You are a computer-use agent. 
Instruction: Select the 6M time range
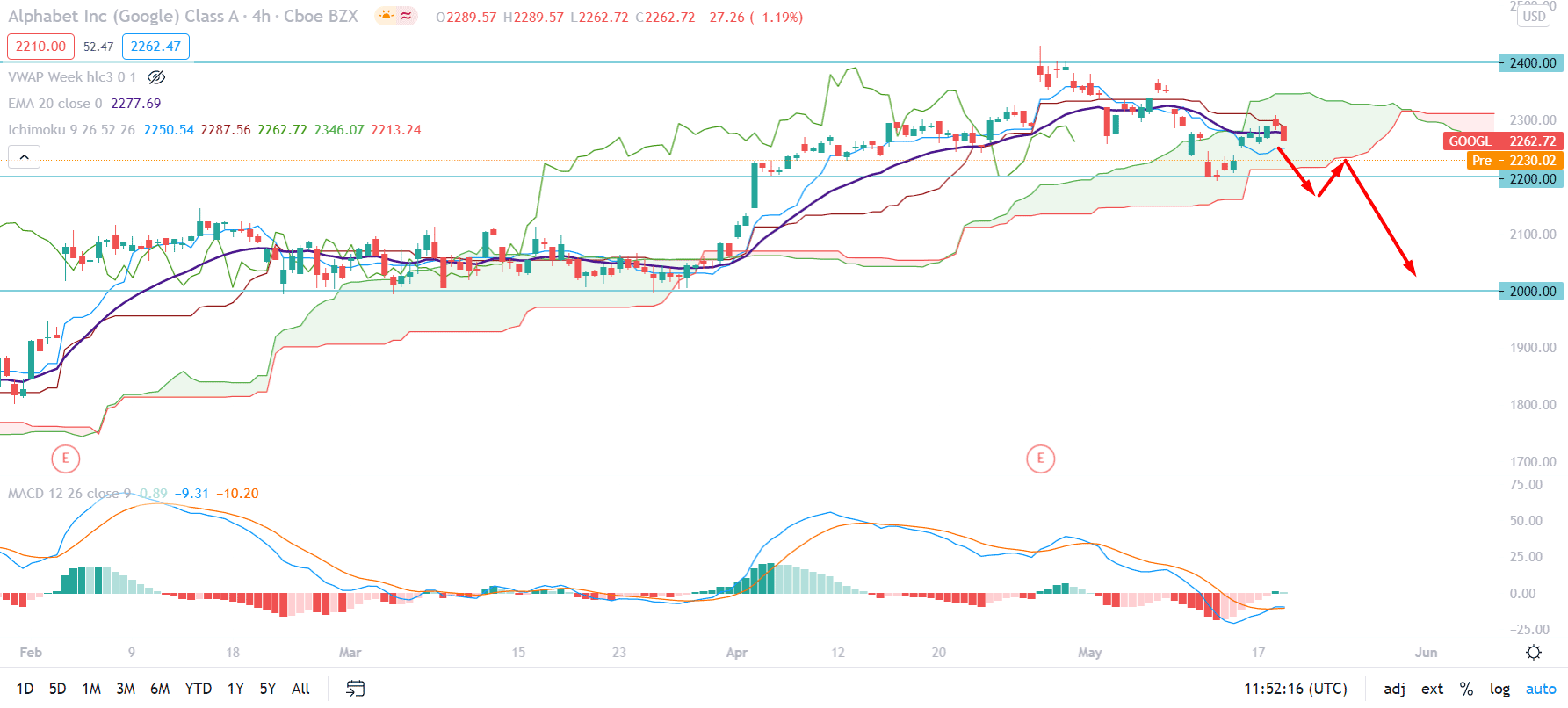click(x=160, y=689)
